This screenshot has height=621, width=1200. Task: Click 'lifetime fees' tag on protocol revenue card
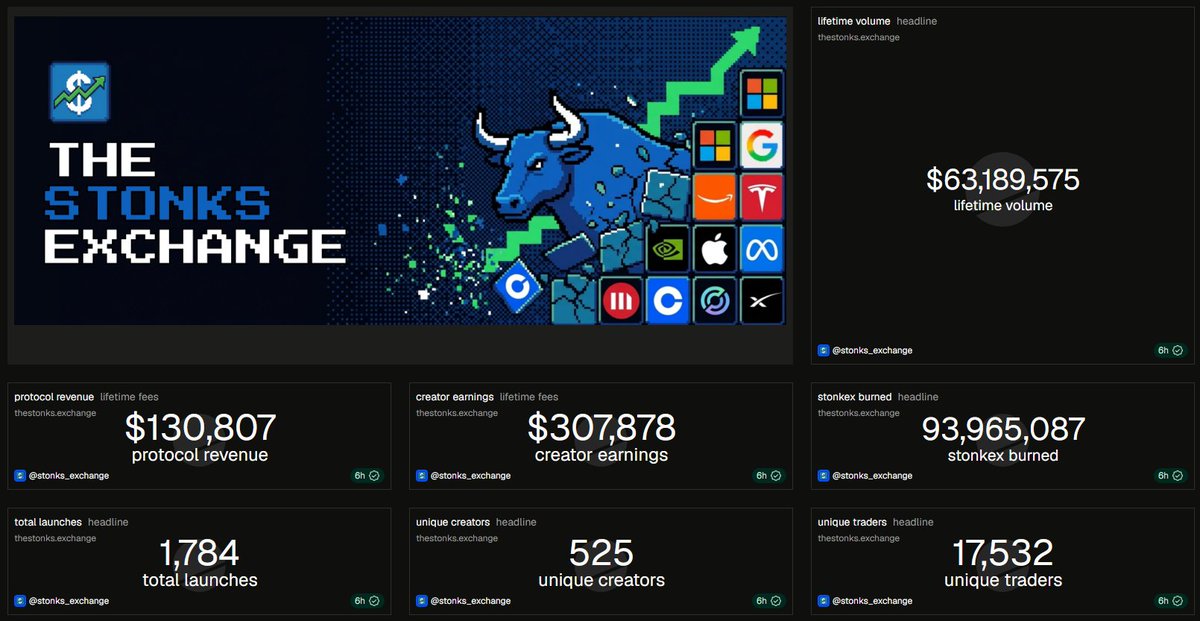click(x=129, y=397)
